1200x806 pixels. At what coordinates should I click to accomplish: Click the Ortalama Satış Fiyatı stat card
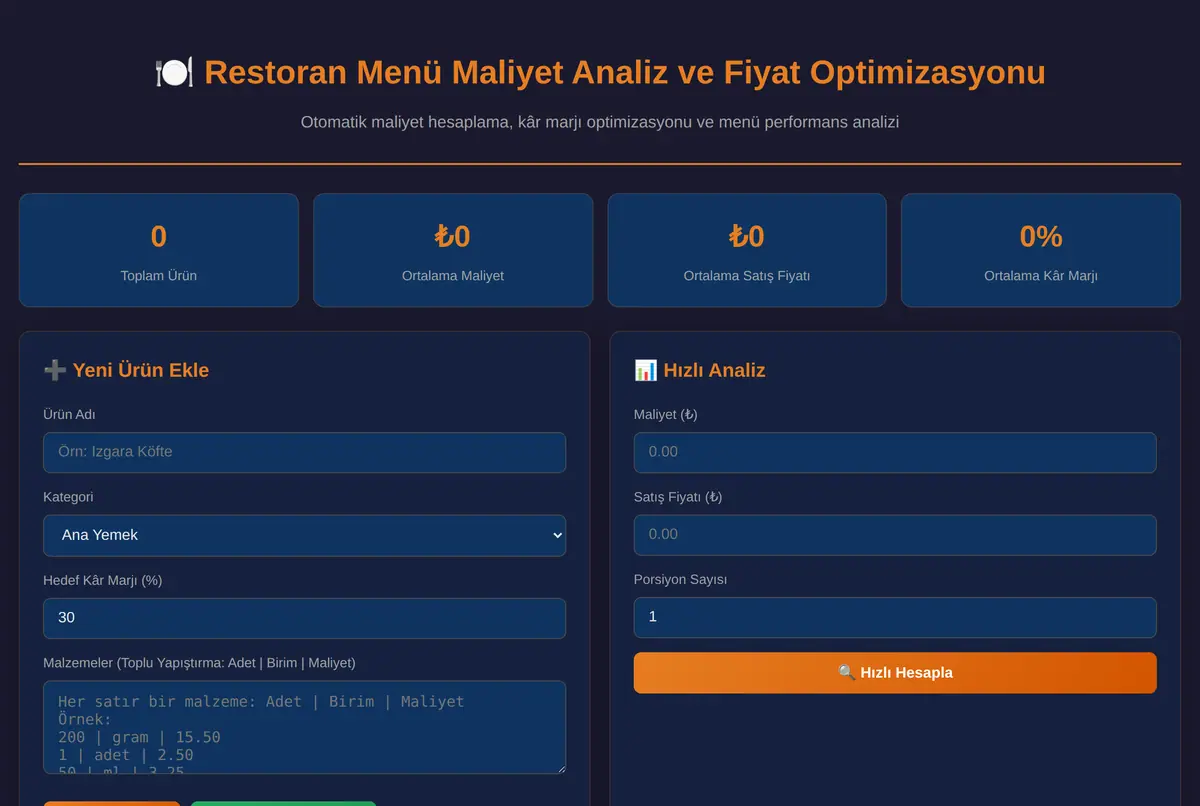point(747,250)
